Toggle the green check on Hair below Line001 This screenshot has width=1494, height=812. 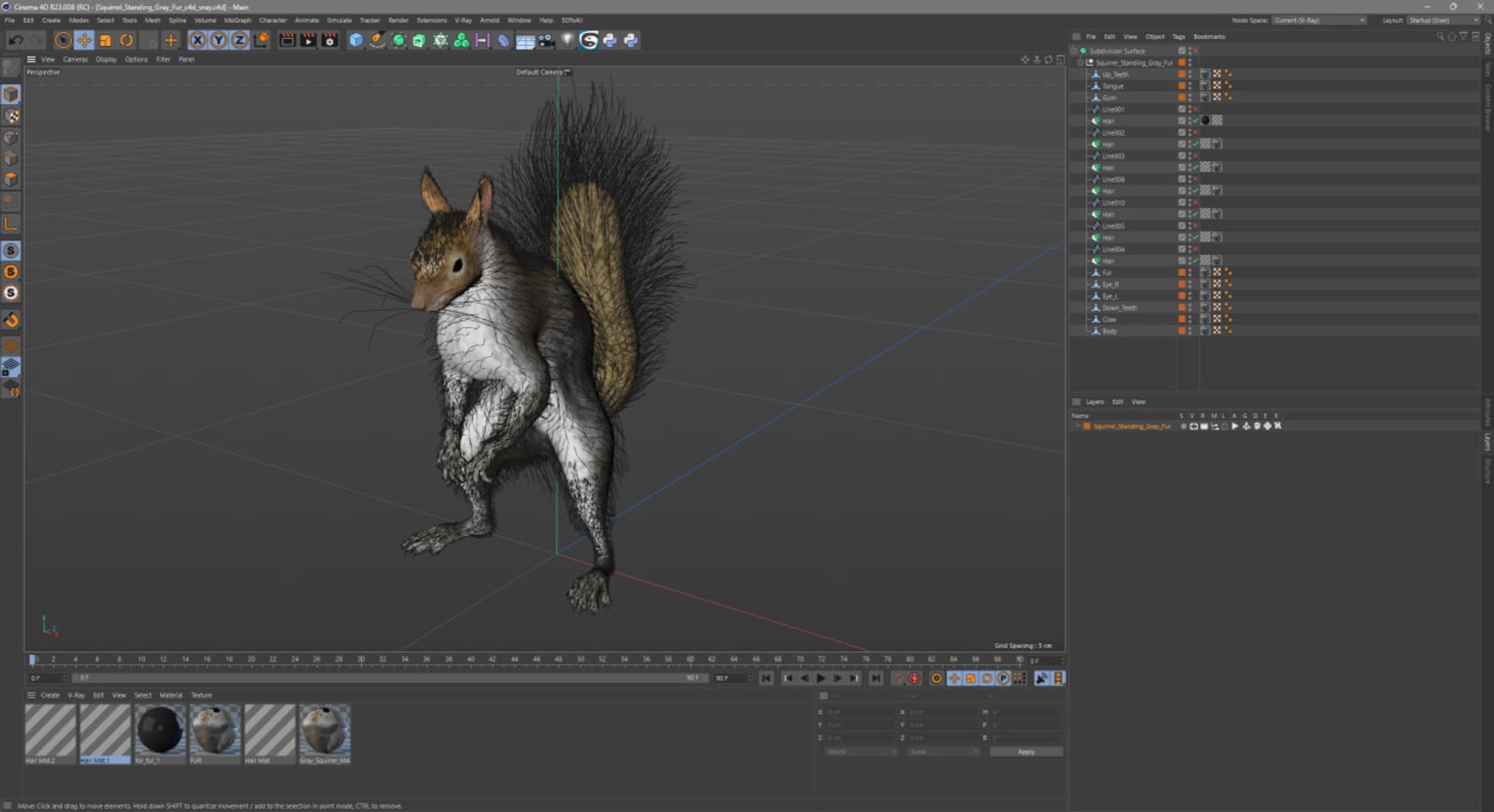[1195, 121]
